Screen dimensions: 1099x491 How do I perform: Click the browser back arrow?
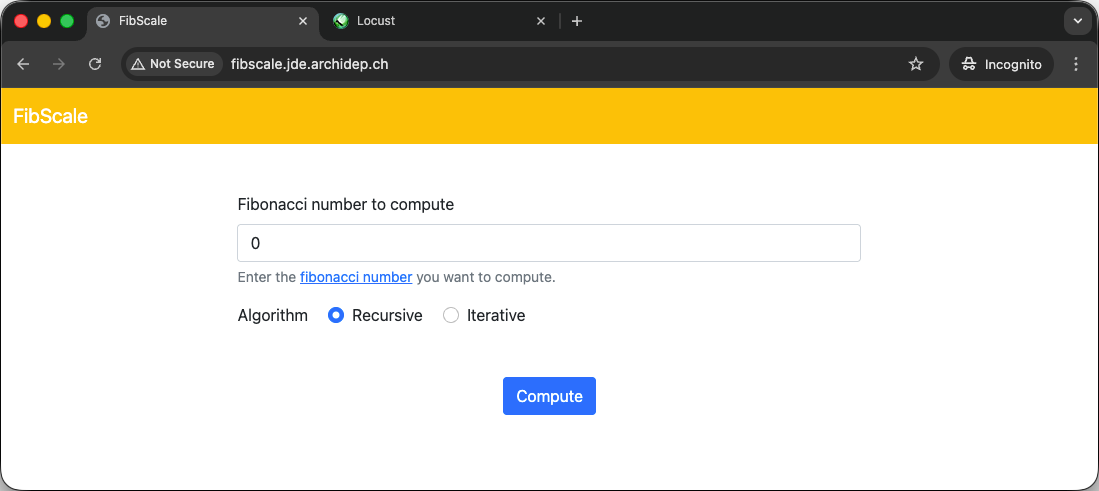coord(23,64)
